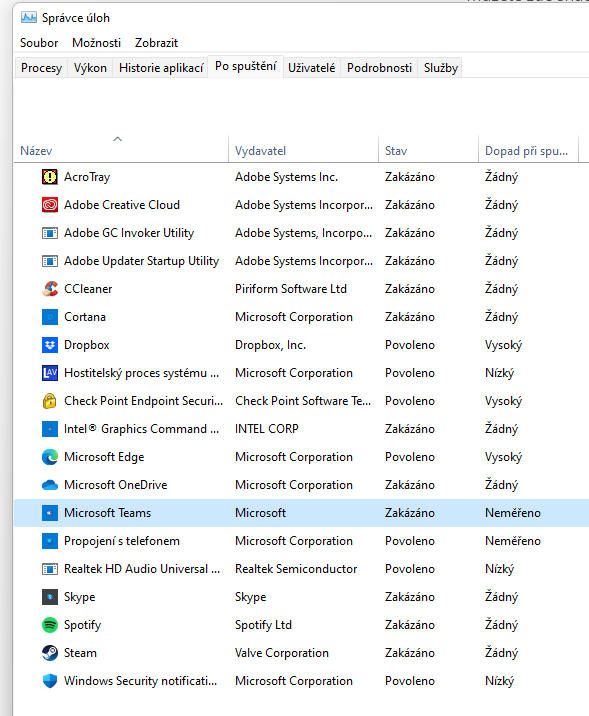Click the Task Manager icon in title bar
This screenshot has height=716, width=589.
[29, 18]
